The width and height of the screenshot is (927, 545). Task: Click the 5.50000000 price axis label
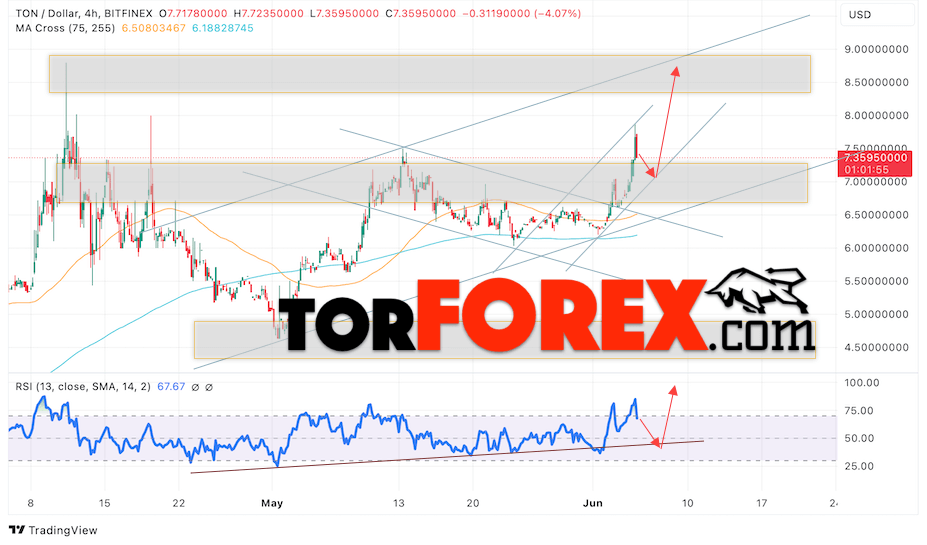tap(877, 281)
